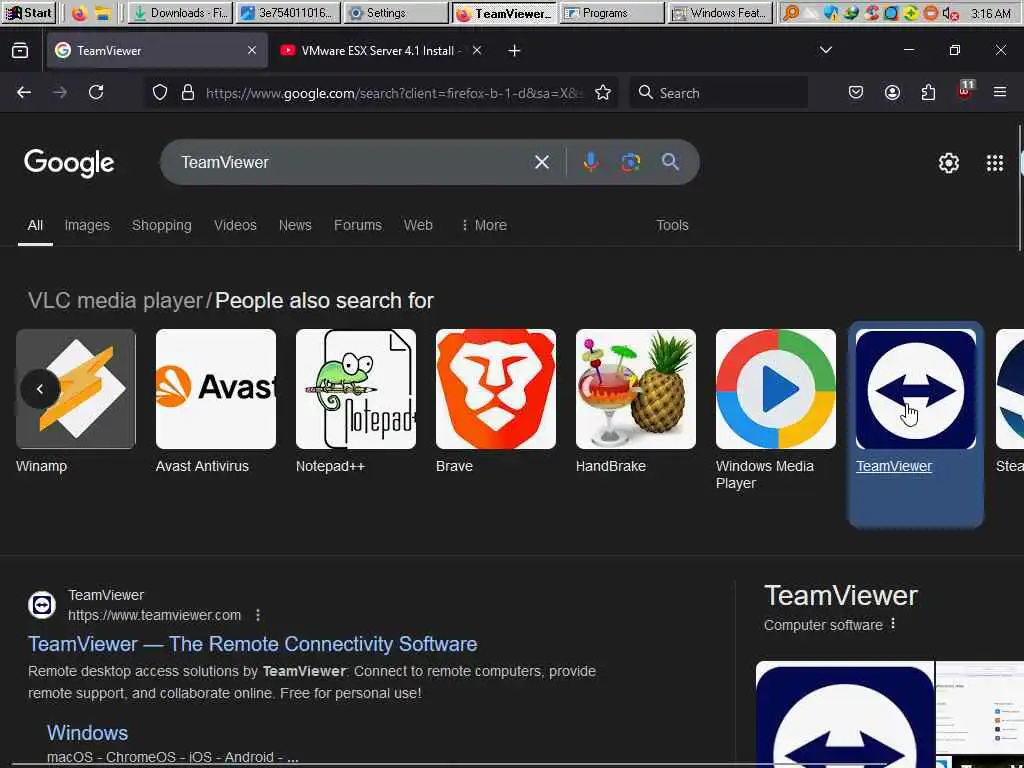The image size is (1024, 768).
Task: Close the VMware ESX Server tab
Action: 477,50
